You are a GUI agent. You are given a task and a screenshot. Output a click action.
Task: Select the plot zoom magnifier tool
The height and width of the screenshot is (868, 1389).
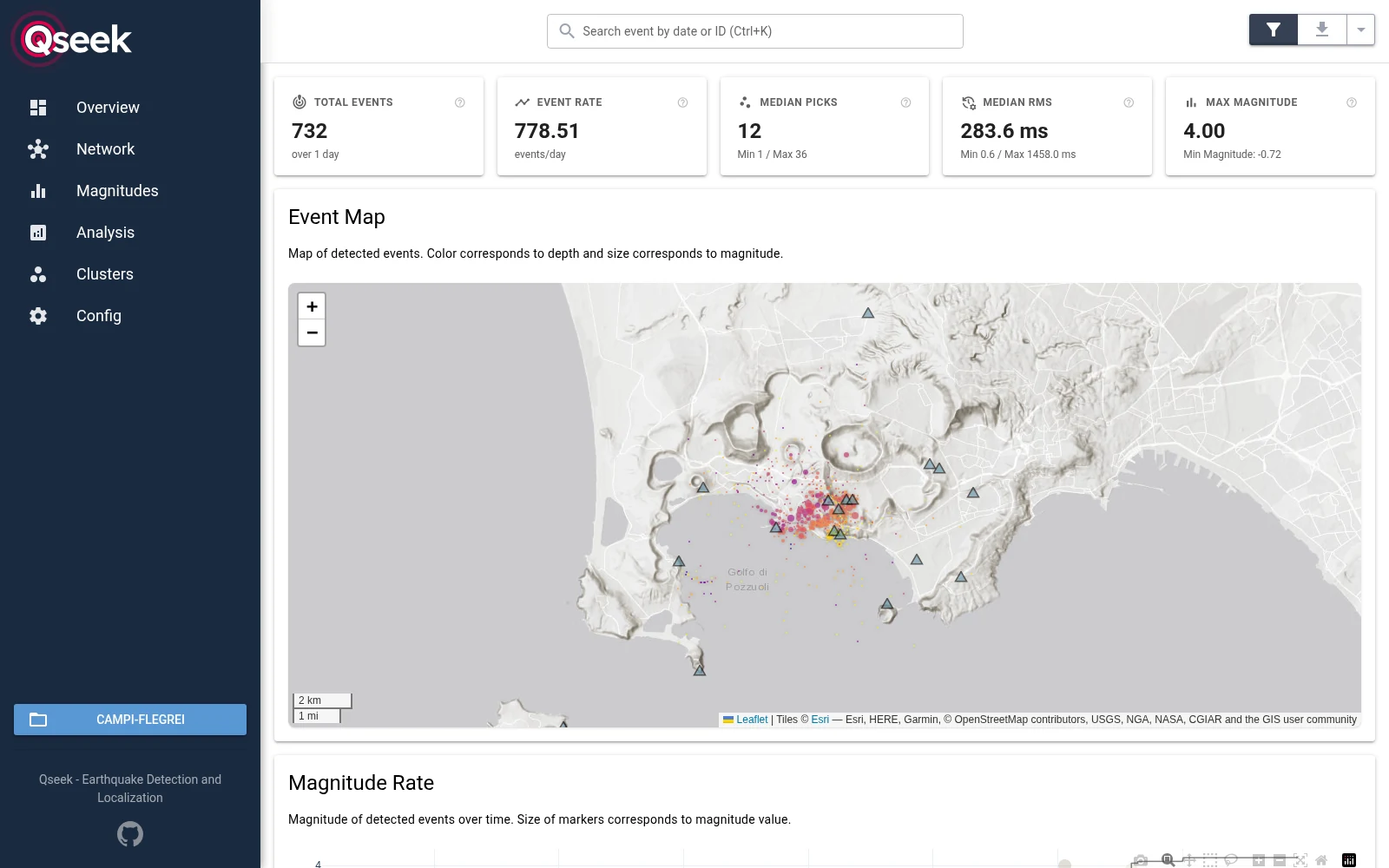[1168, 860]
